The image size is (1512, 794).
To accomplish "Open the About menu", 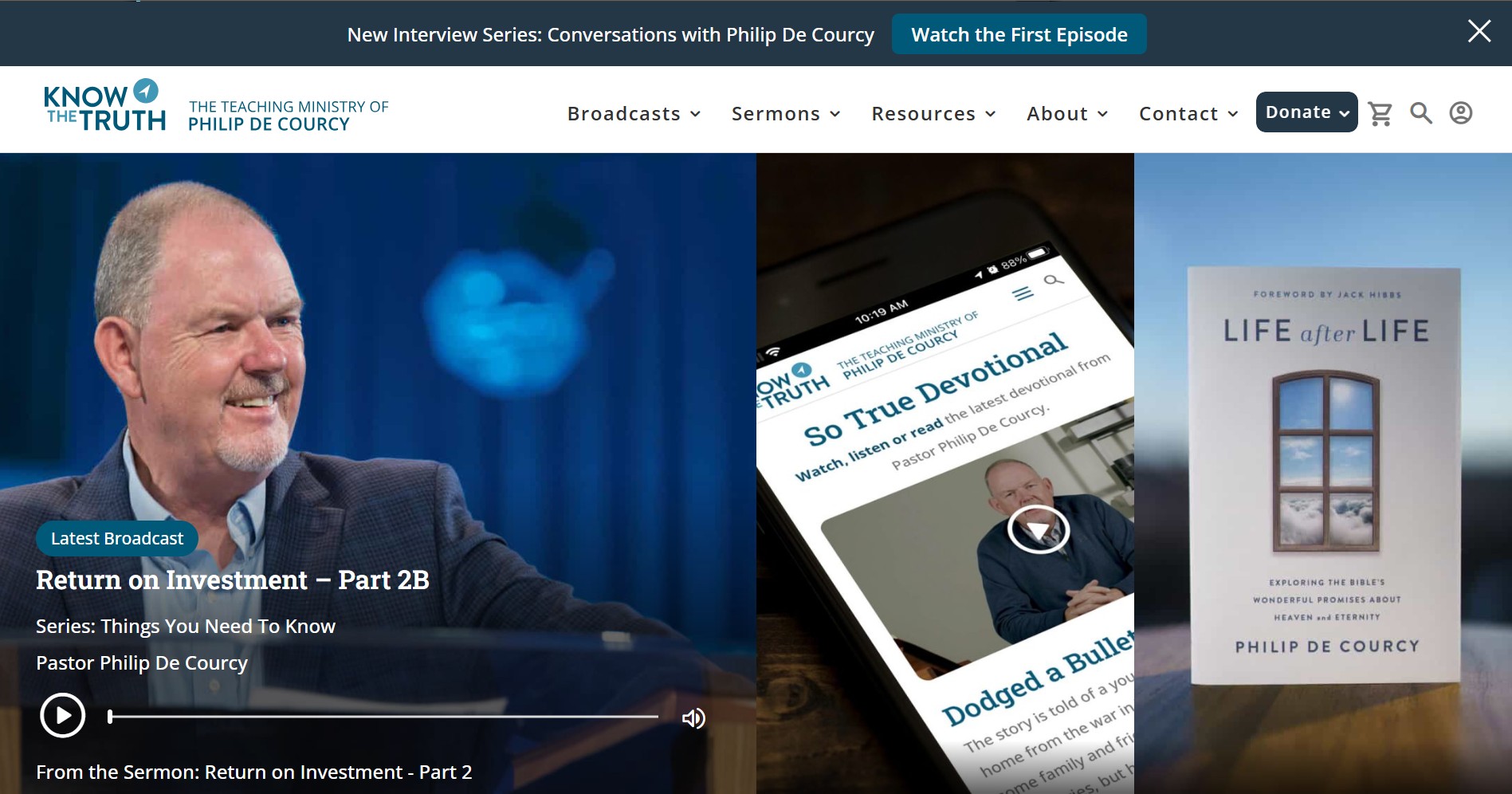I will (x=1067, y=114).
